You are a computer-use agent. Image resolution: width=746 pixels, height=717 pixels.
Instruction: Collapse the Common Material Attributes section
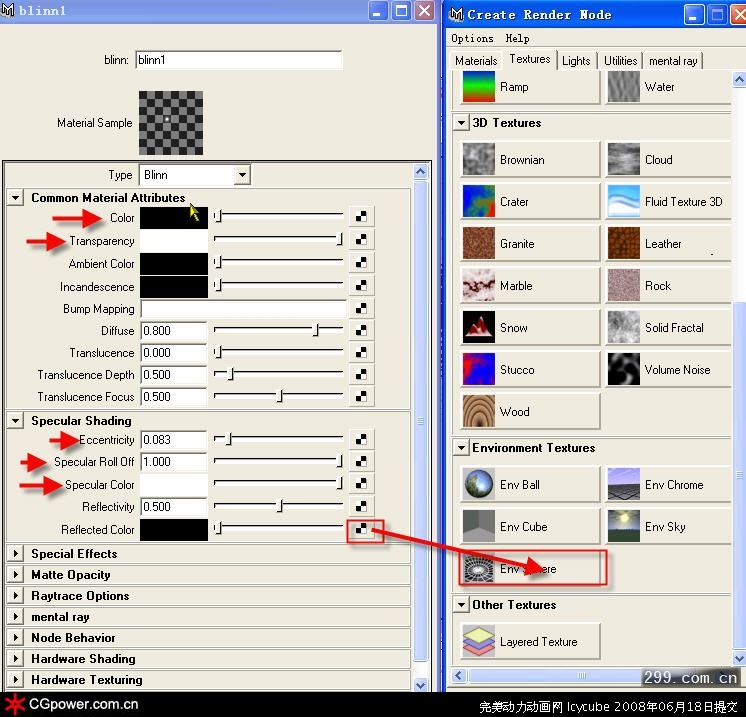pyautogui.click(x=16, y=198)
